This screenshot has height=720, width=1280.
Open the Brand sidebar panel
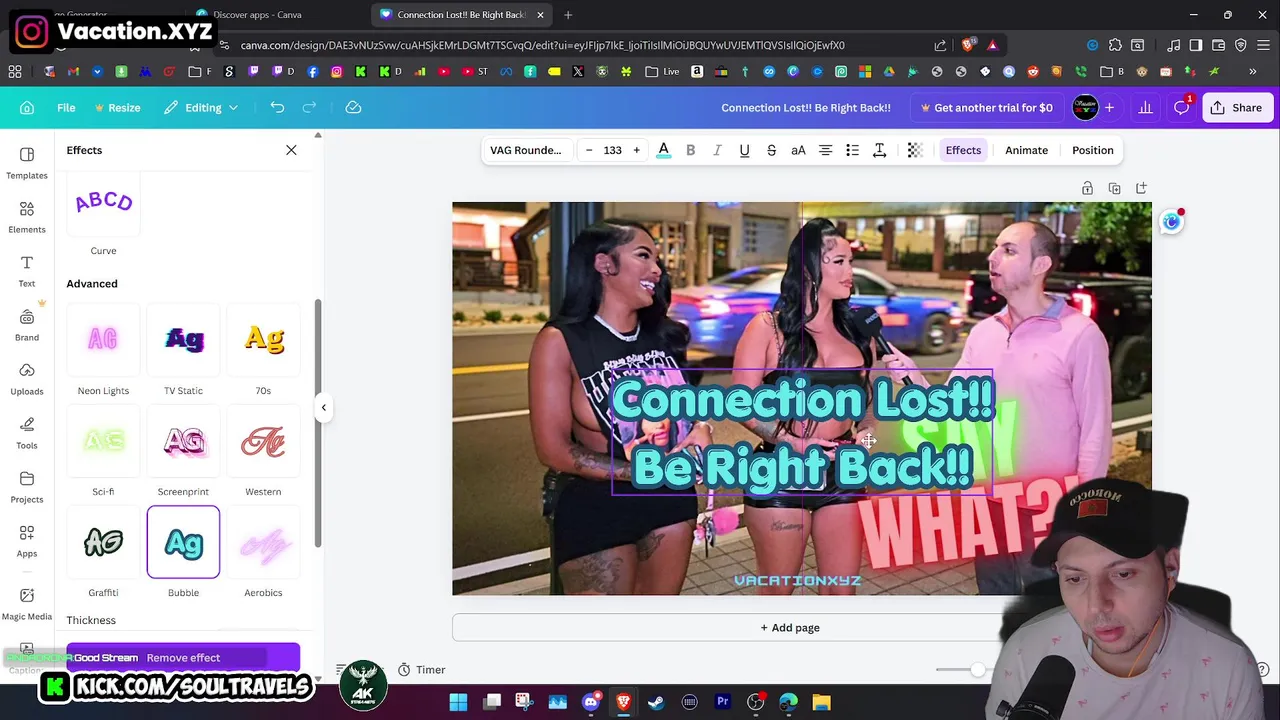click(x=27, y=324)
